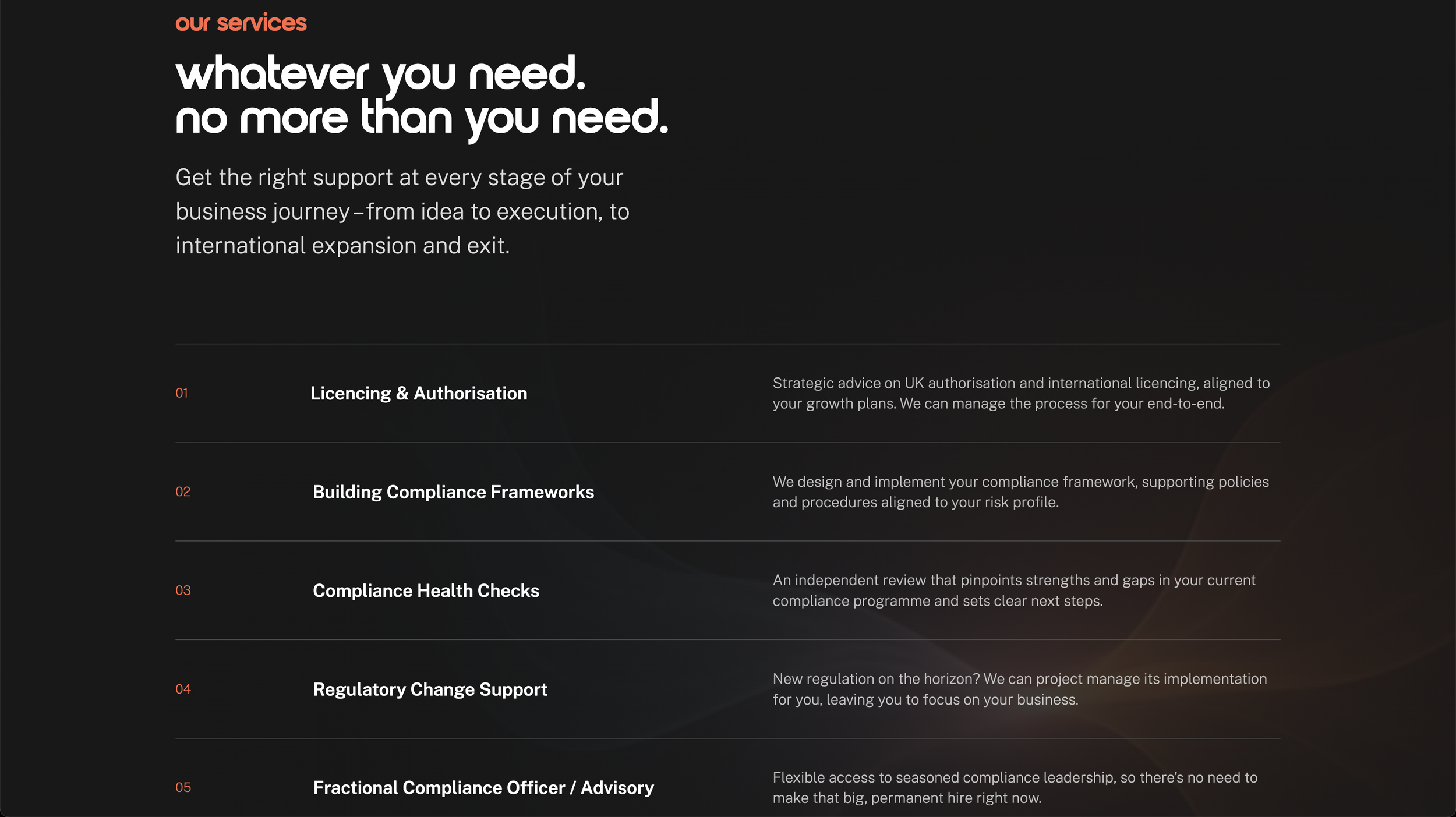Click 'international expansion and exit' text line
Viewport: 1456px width, 817px height.
click(x=342, y=246)
